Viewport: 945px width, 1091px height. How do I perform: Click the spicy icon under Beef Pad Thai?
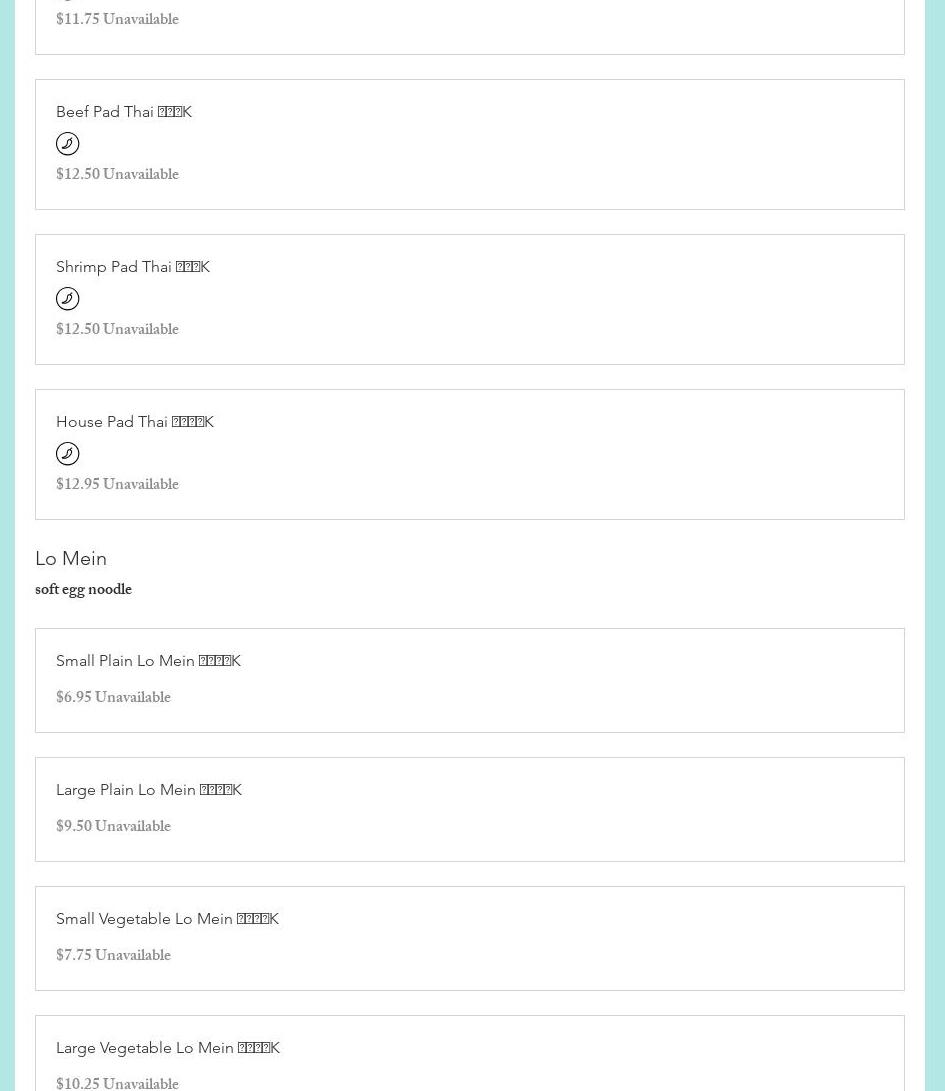point(68,144)
